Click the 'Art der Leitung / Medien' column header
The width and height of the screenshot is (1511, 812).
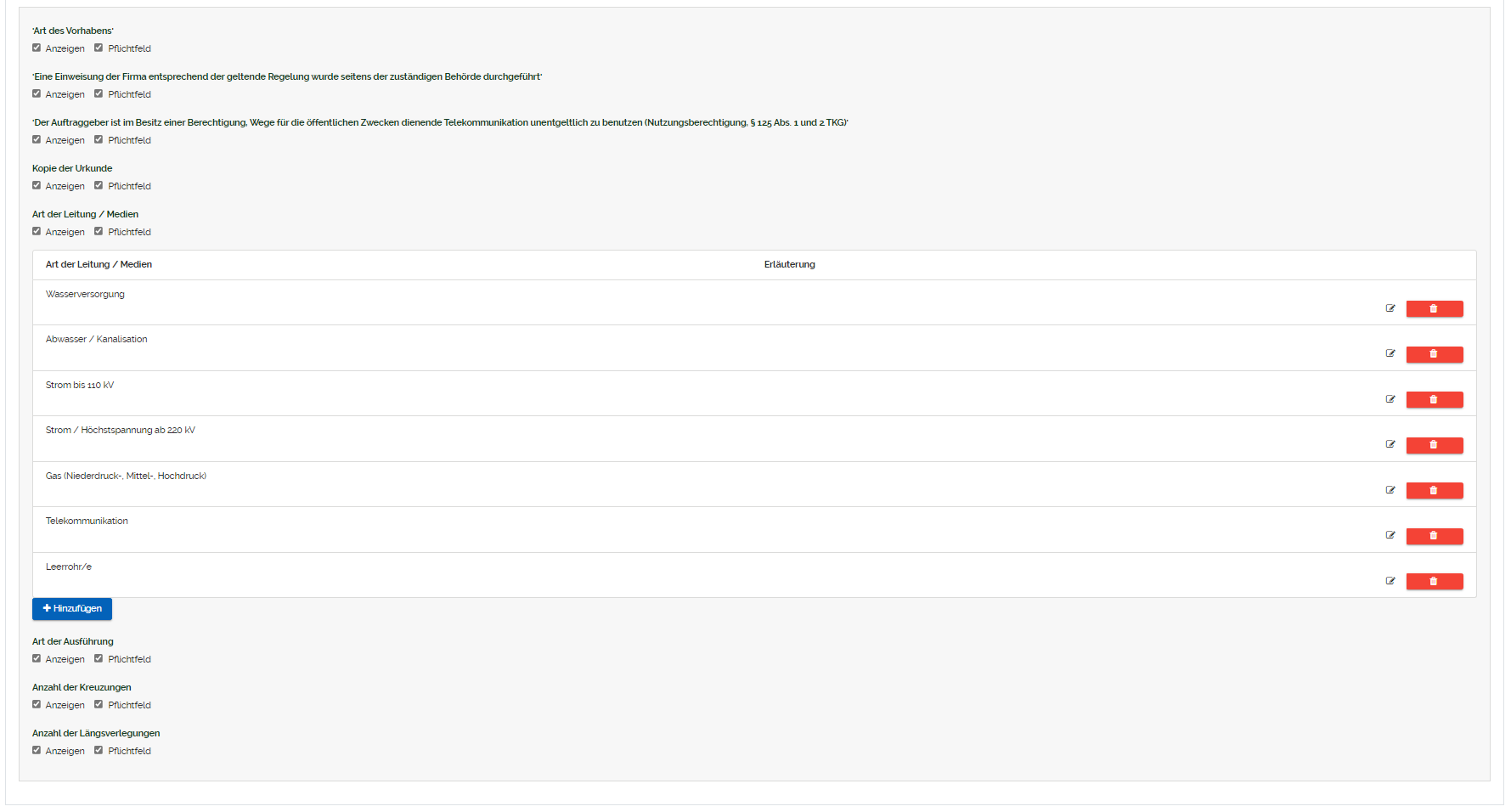(x=99, y=264)
